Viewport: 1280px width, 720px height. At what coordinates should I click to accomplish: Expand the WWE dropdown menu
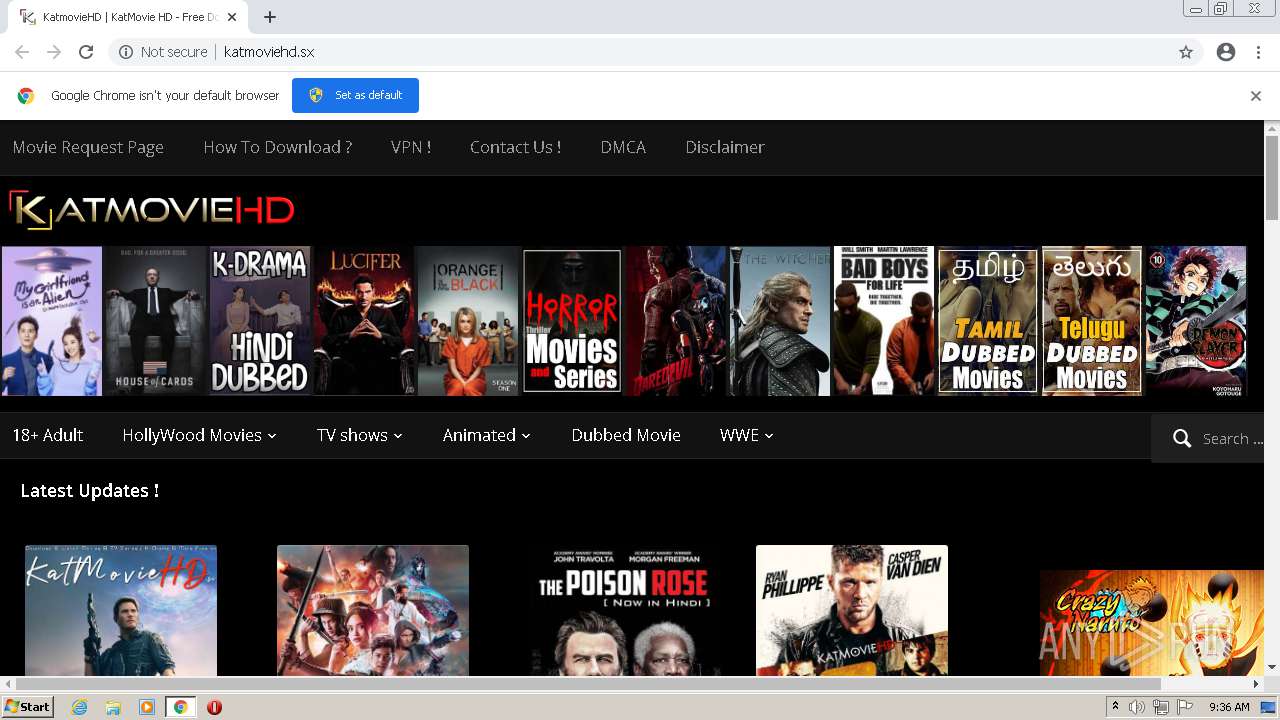point(746,435)
